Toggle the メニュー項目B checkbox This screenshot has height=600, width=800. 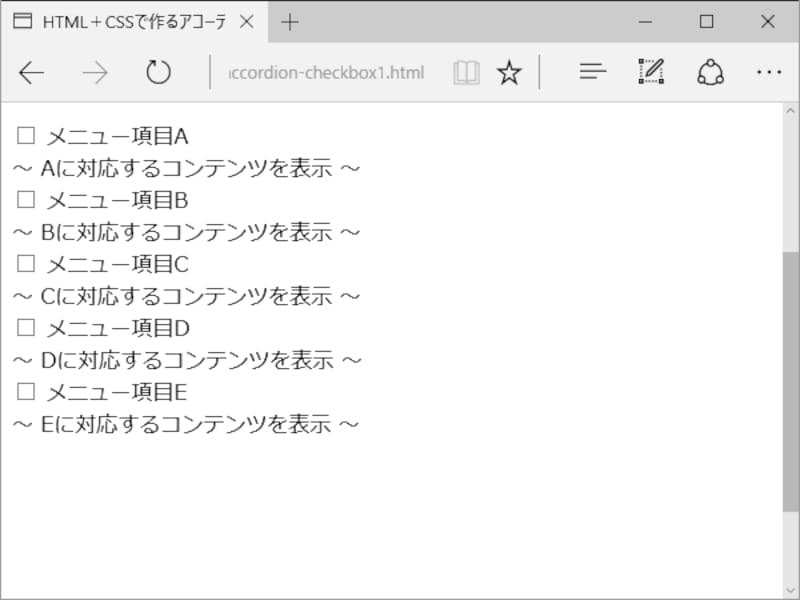(x=26, y=199)
